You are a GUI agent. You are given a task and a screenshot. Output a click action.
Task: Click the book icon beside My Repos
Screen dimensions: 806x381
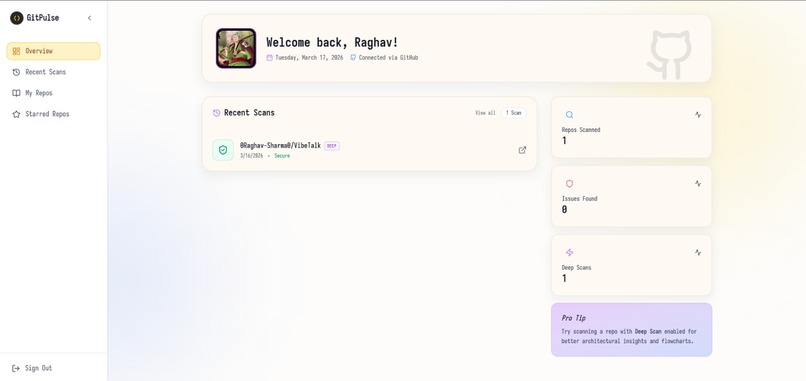[x=16, y=93]
